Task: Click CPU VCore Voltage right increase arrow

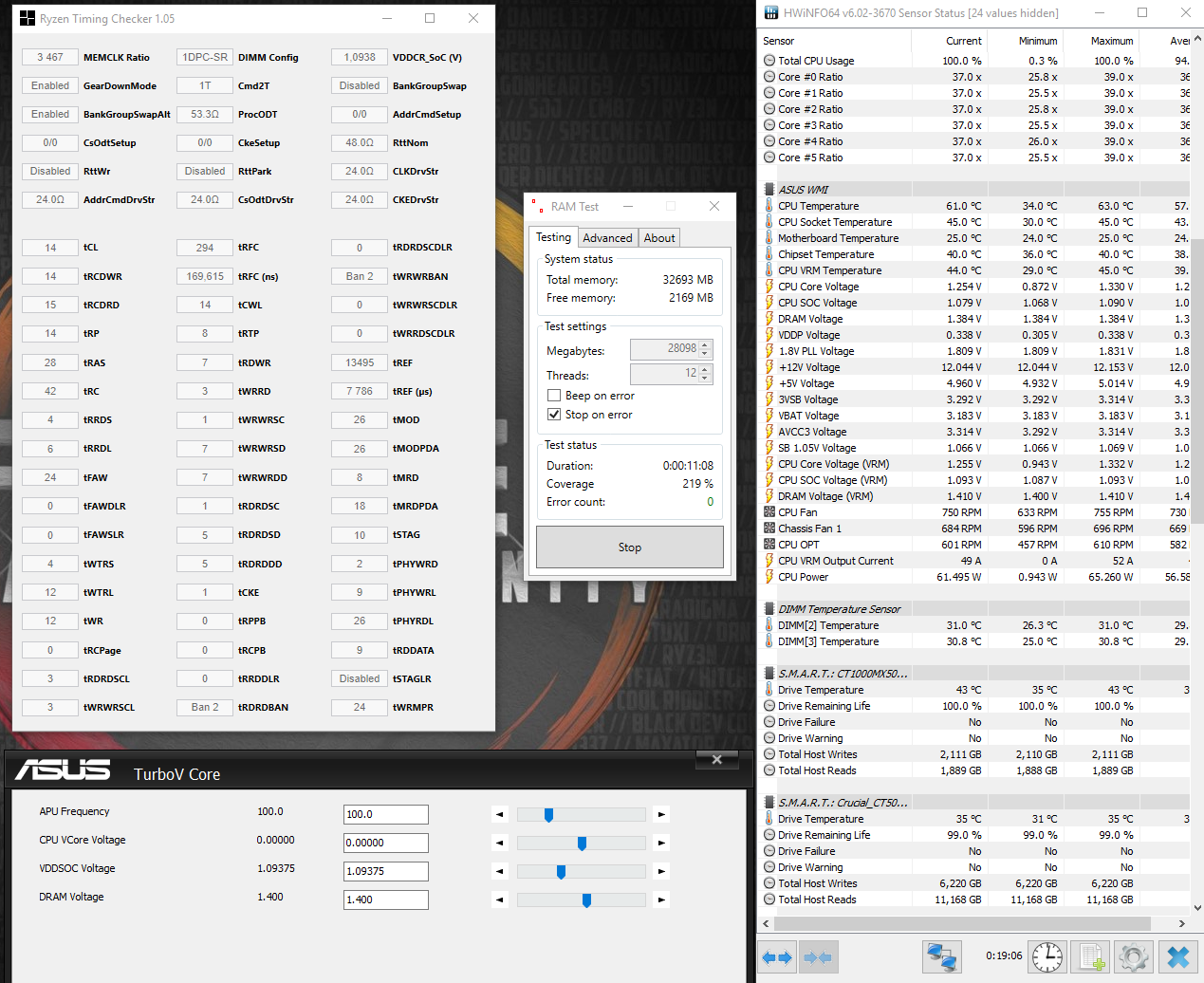Action: [x=661, y=843]
